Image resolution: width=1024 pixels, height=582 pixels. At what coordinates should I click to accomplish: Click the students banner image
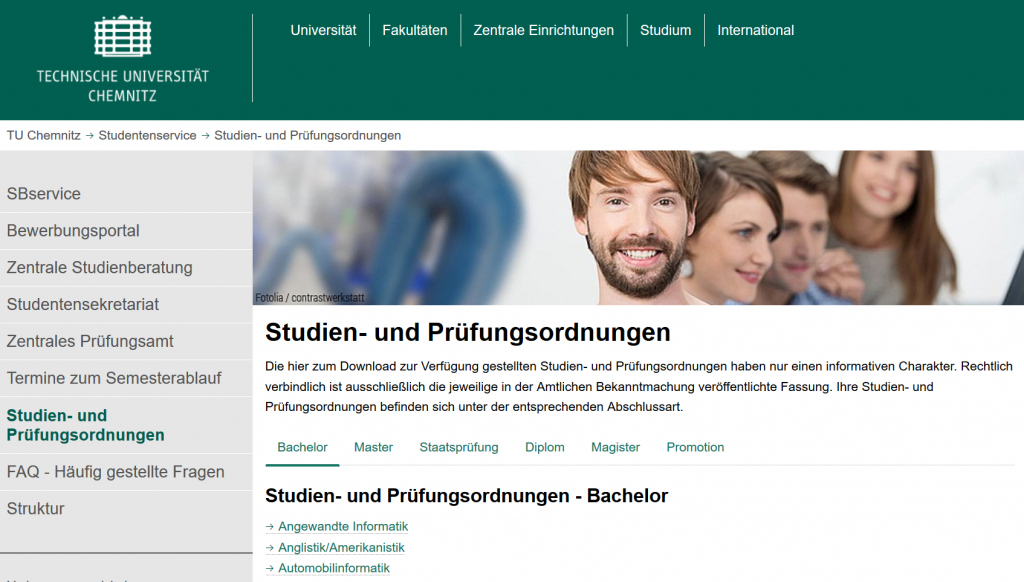638,228
